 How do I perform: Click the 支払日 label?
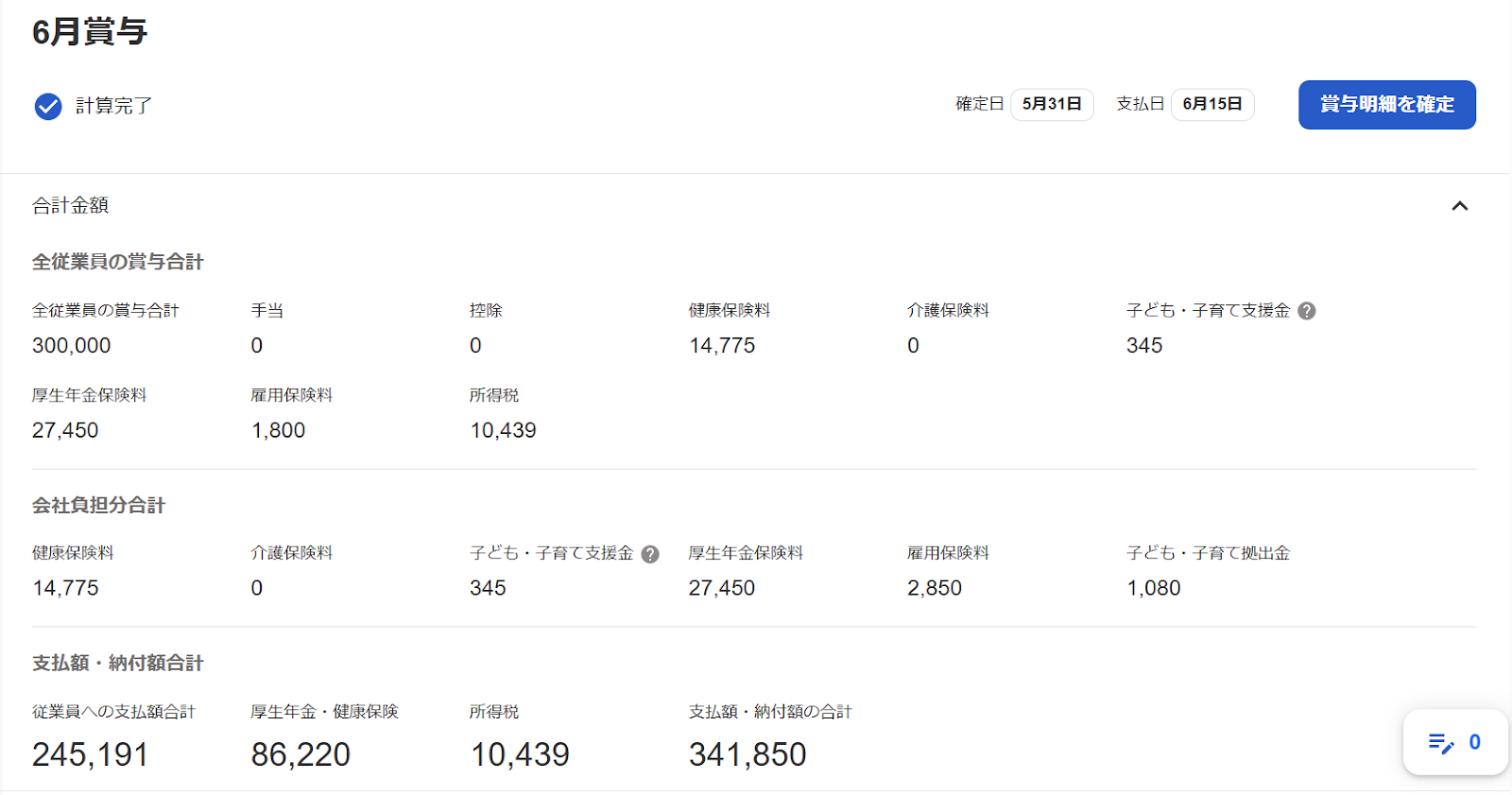click(1140, 104)
